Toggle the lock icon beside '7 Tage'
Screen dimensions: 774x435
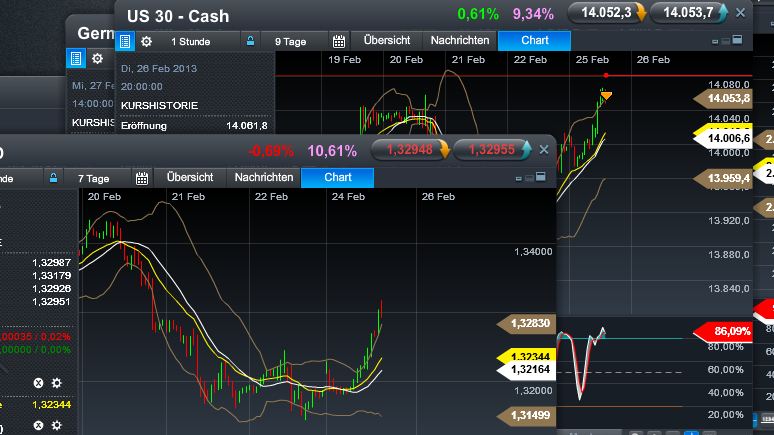(53, 178)
